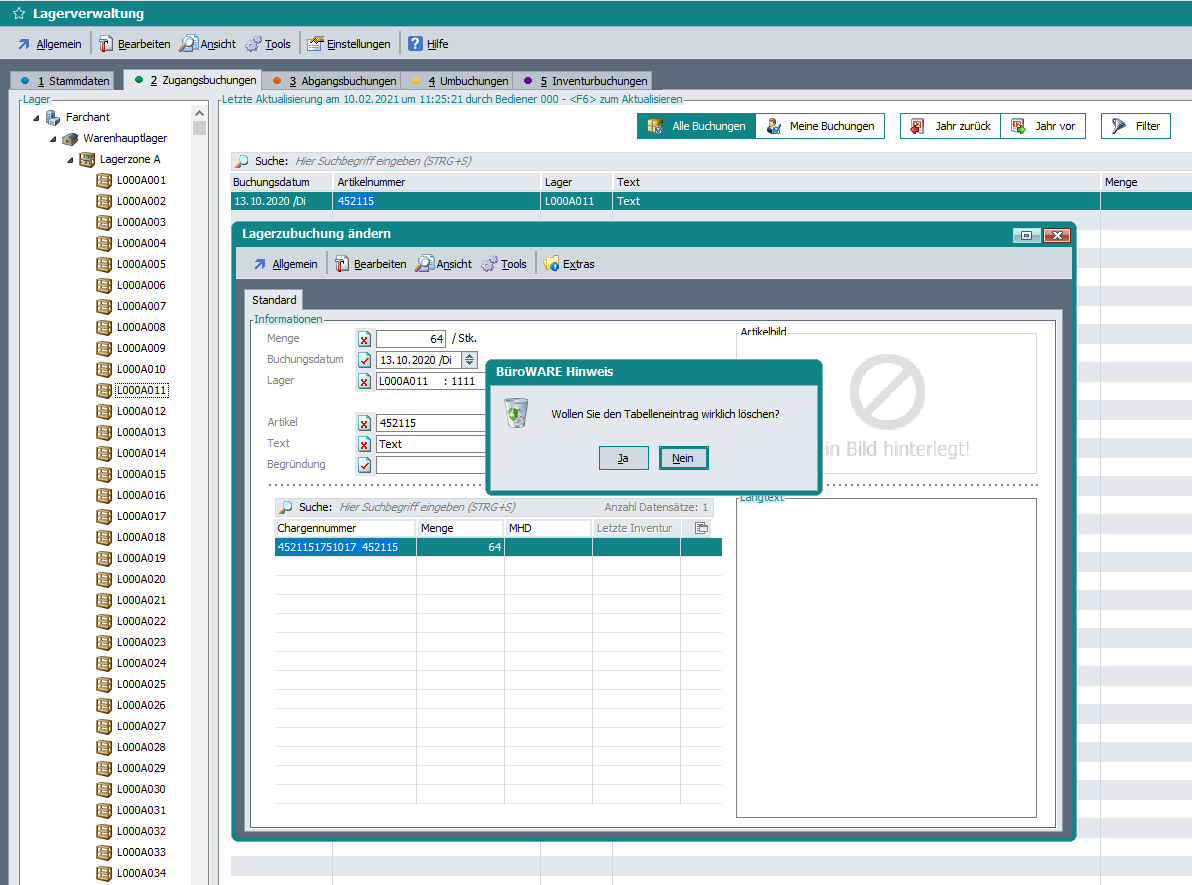
Task: Confirm deletion with the Ja button
Action: click(x=623, y=458)
